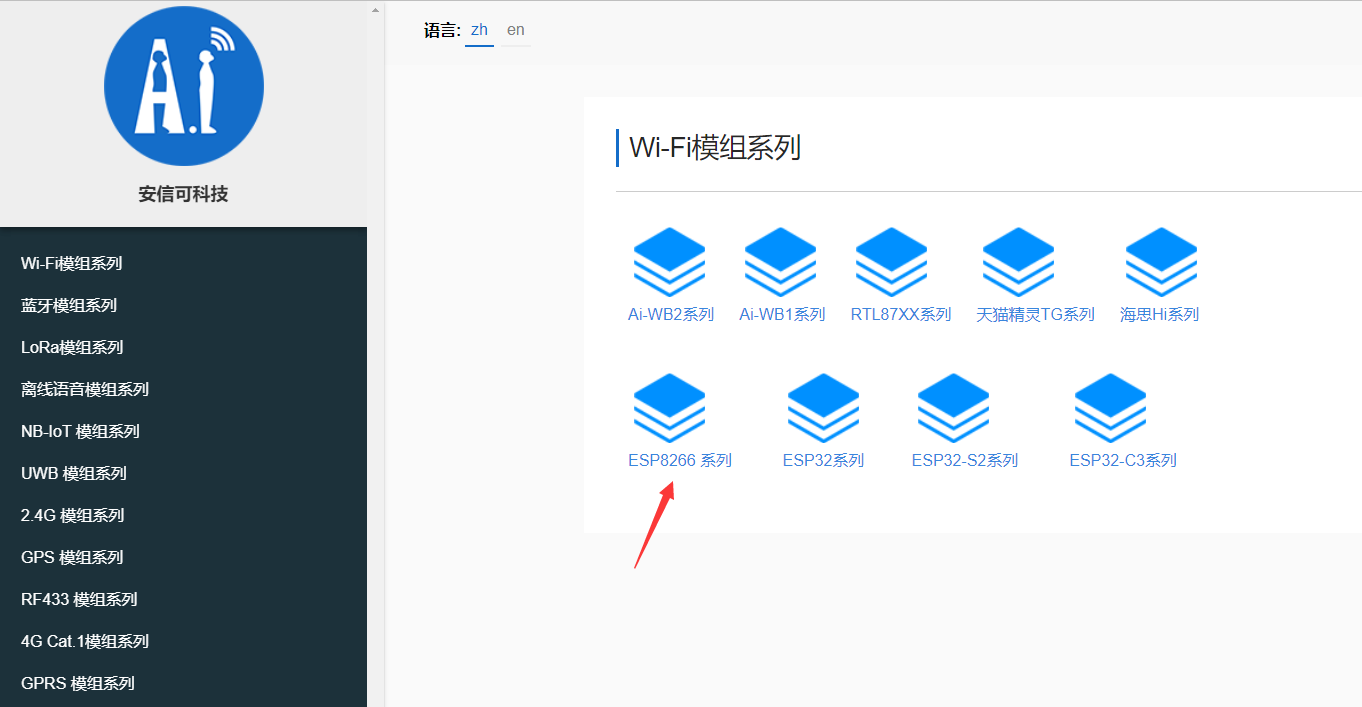
Task: Open the ESP32系列 text link
Action: [823, 460]
